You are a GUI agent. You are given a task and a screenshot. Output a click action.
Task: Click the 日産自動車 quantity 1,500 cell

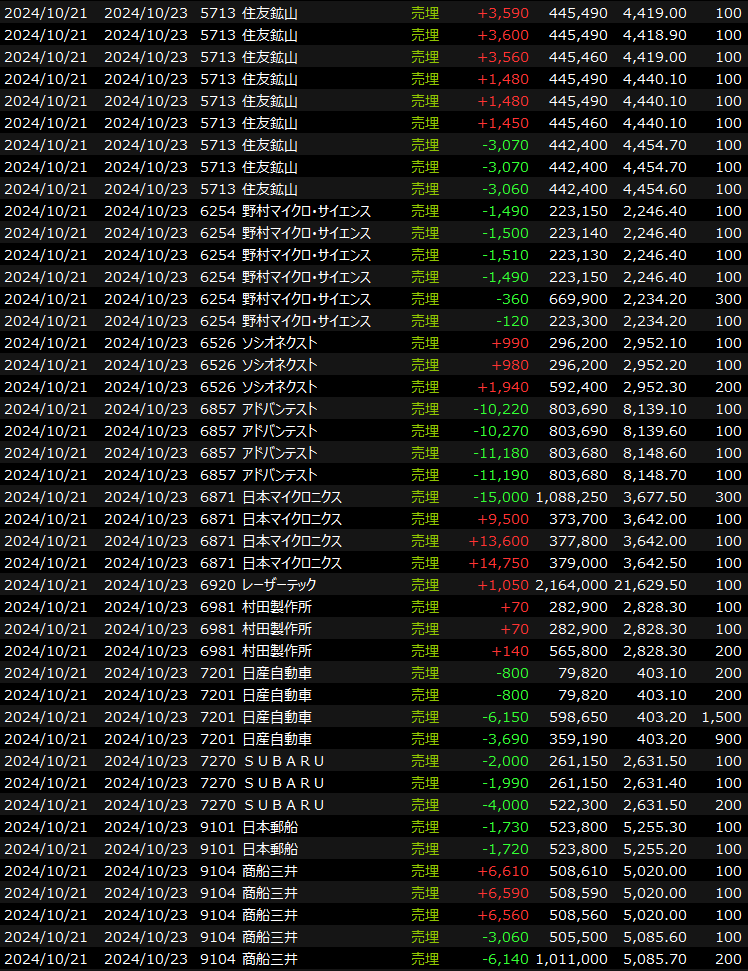tap(722, 717)
